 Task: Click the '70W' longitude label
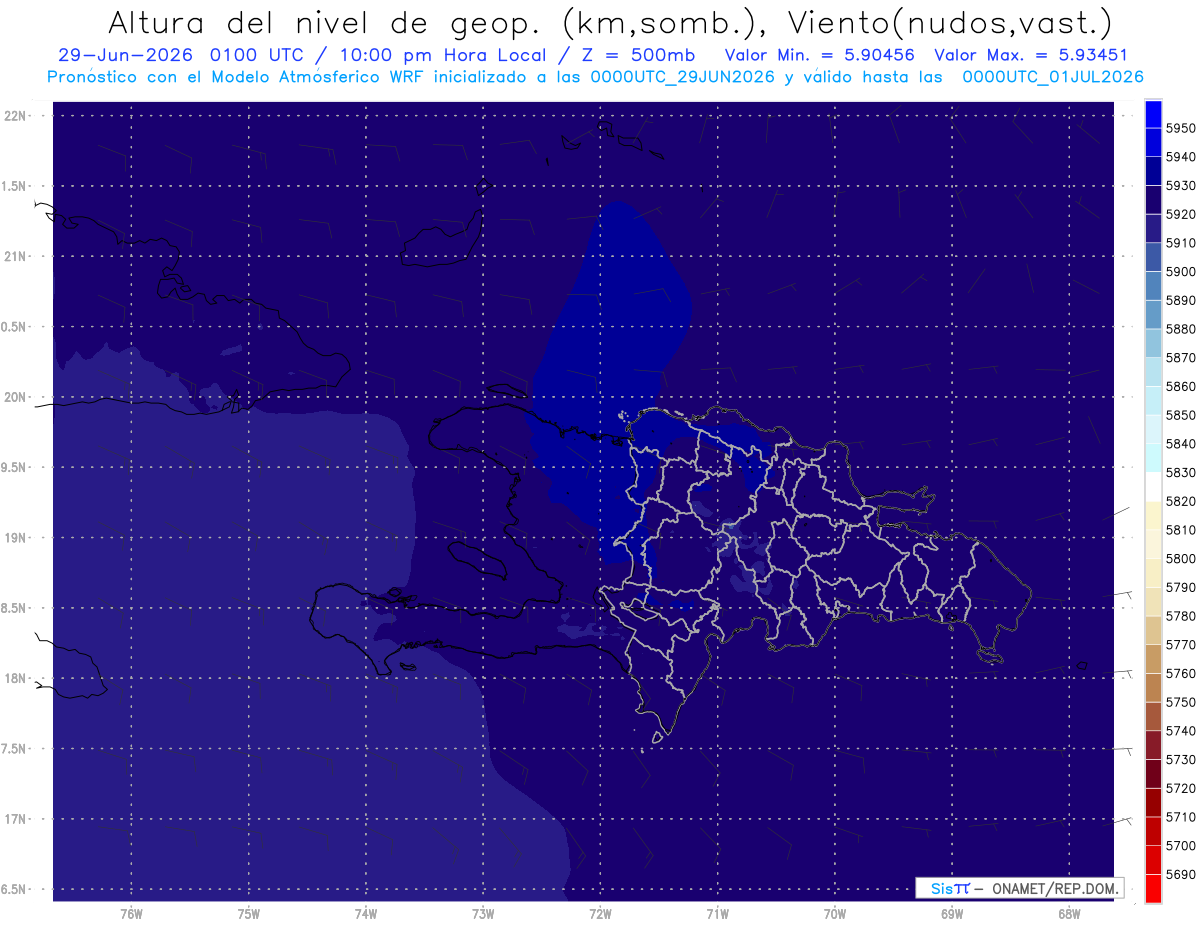[835, 914]
